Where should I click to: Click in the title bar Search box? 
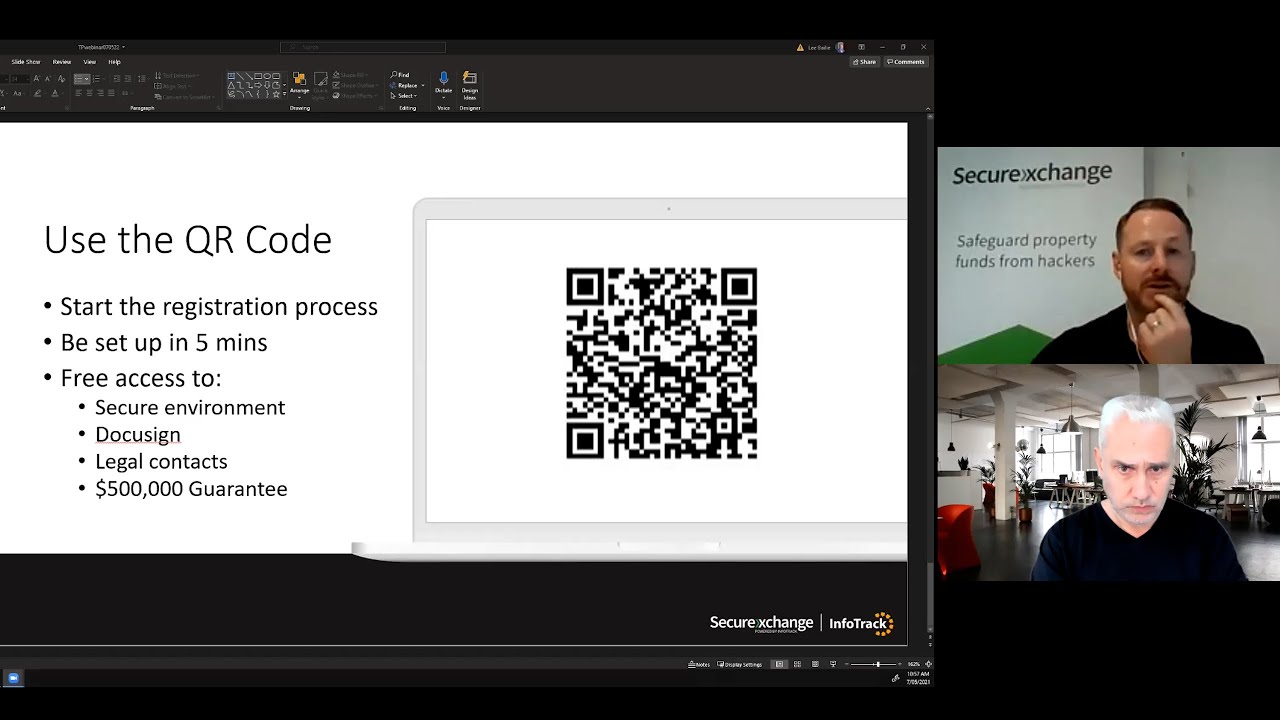coord(363,47)
